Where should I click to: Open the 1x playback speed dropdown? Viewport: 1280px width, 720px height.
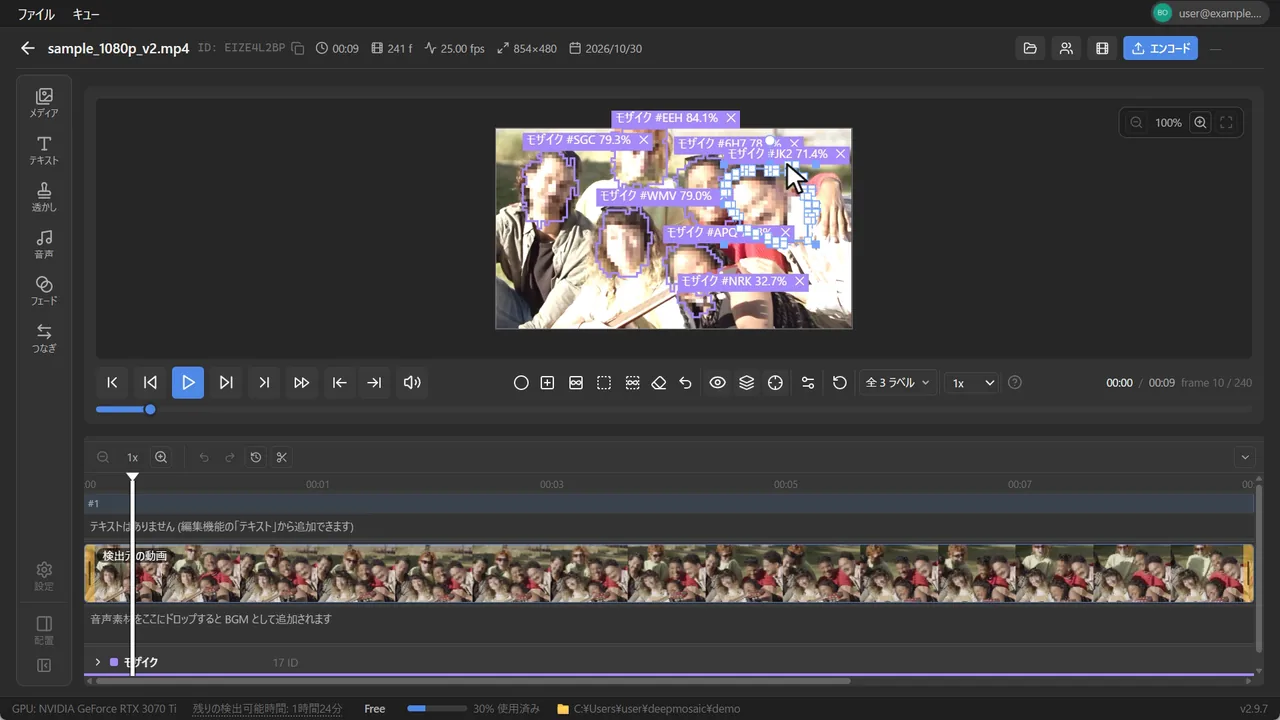tap(973, 383)
